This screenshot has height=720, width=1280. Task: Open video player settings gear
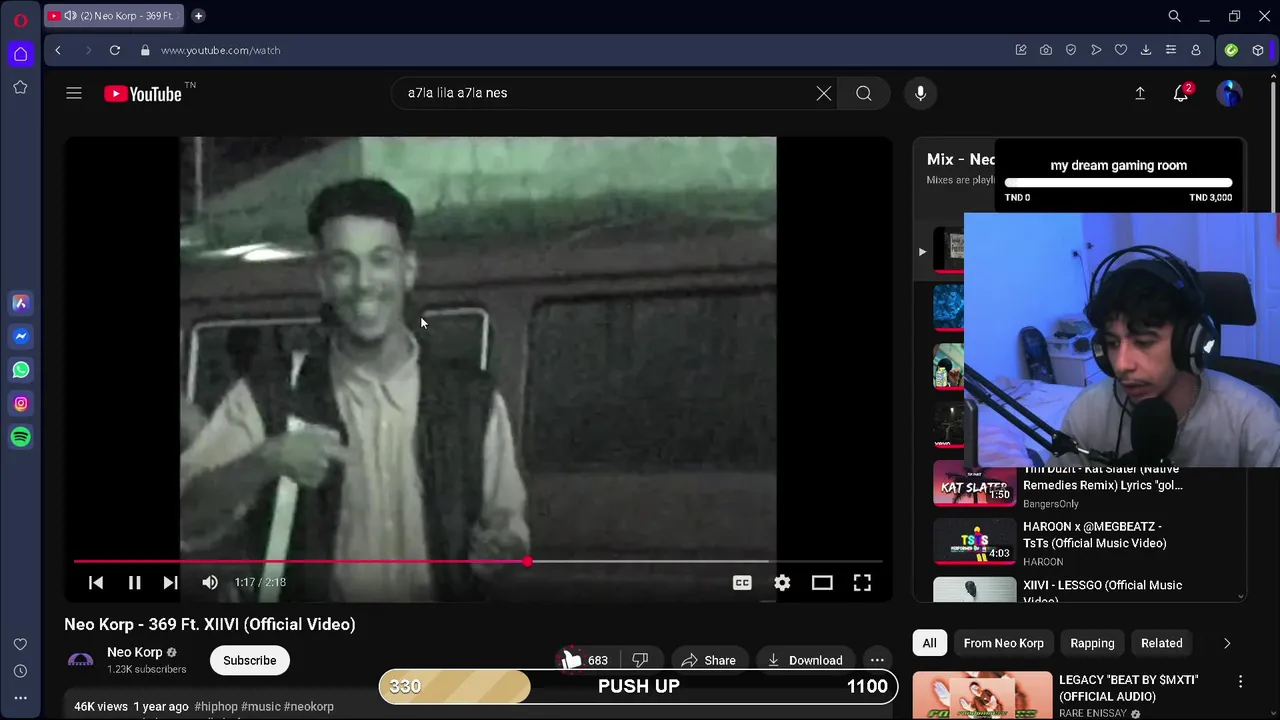pos(782,582)
